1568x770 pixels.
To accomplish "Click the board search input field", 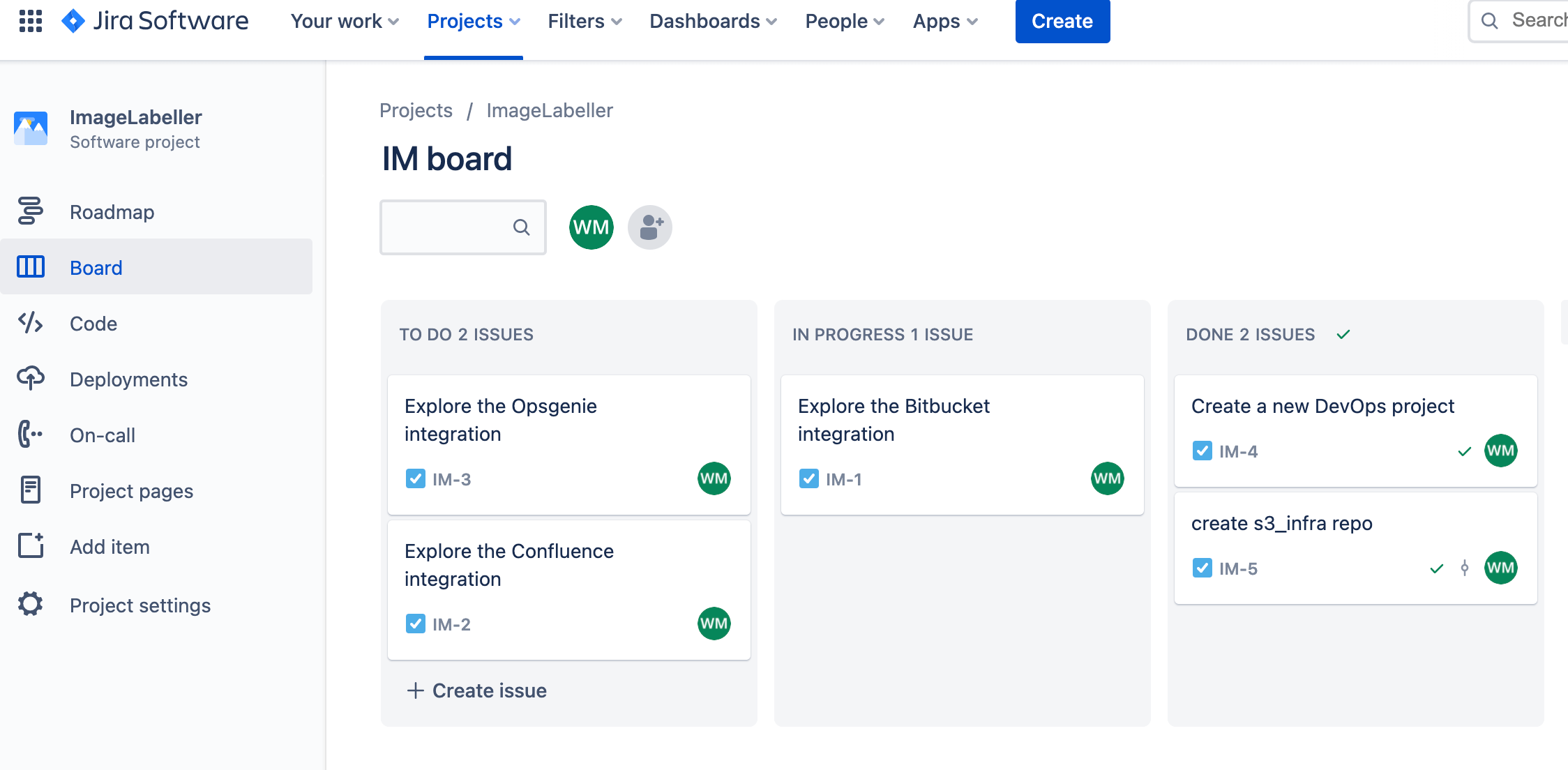I will pyautogui.click(x=464, y=226).
